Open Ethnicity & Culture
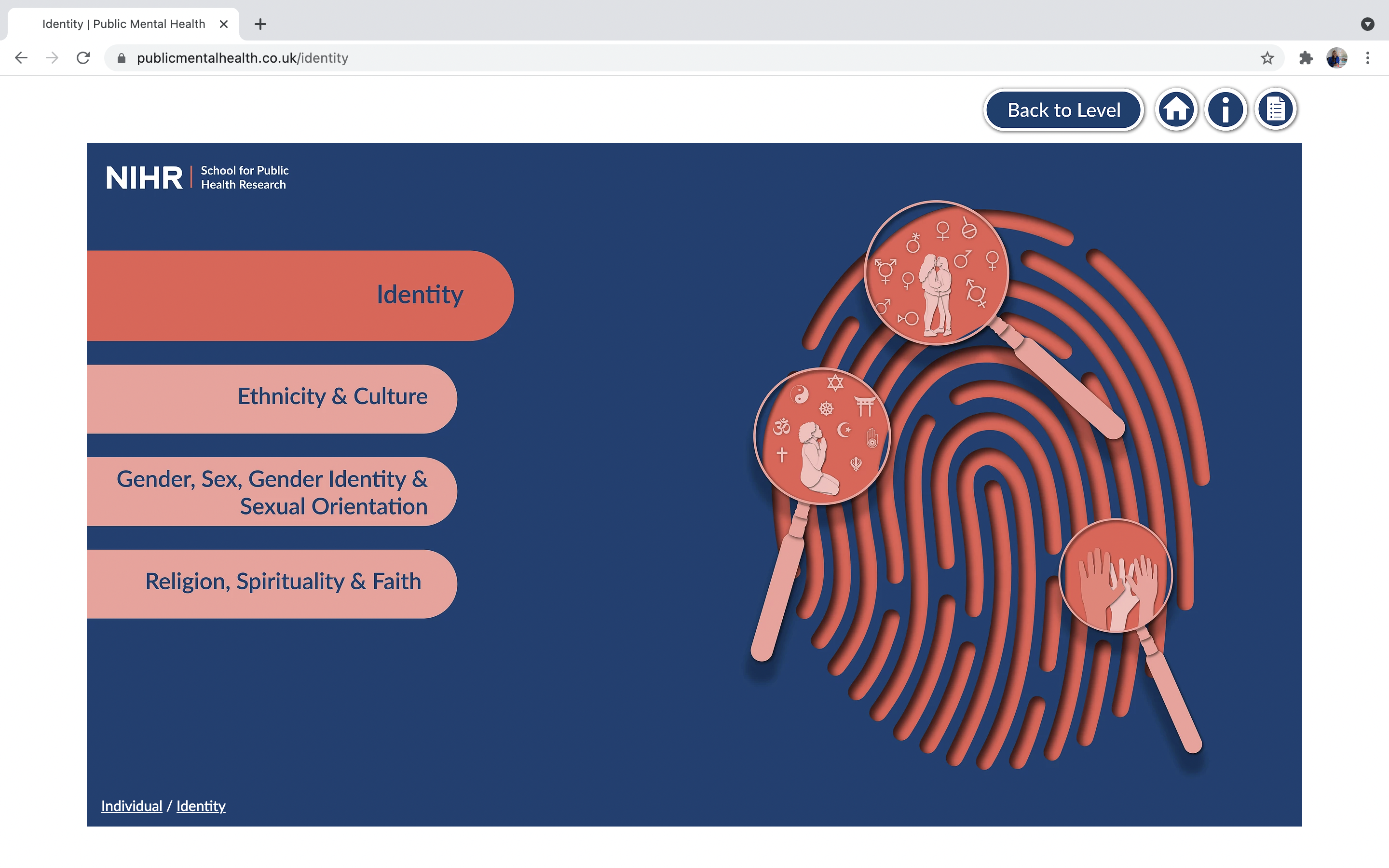Viewport: 1389px width, 868px height. pos(272,398)
